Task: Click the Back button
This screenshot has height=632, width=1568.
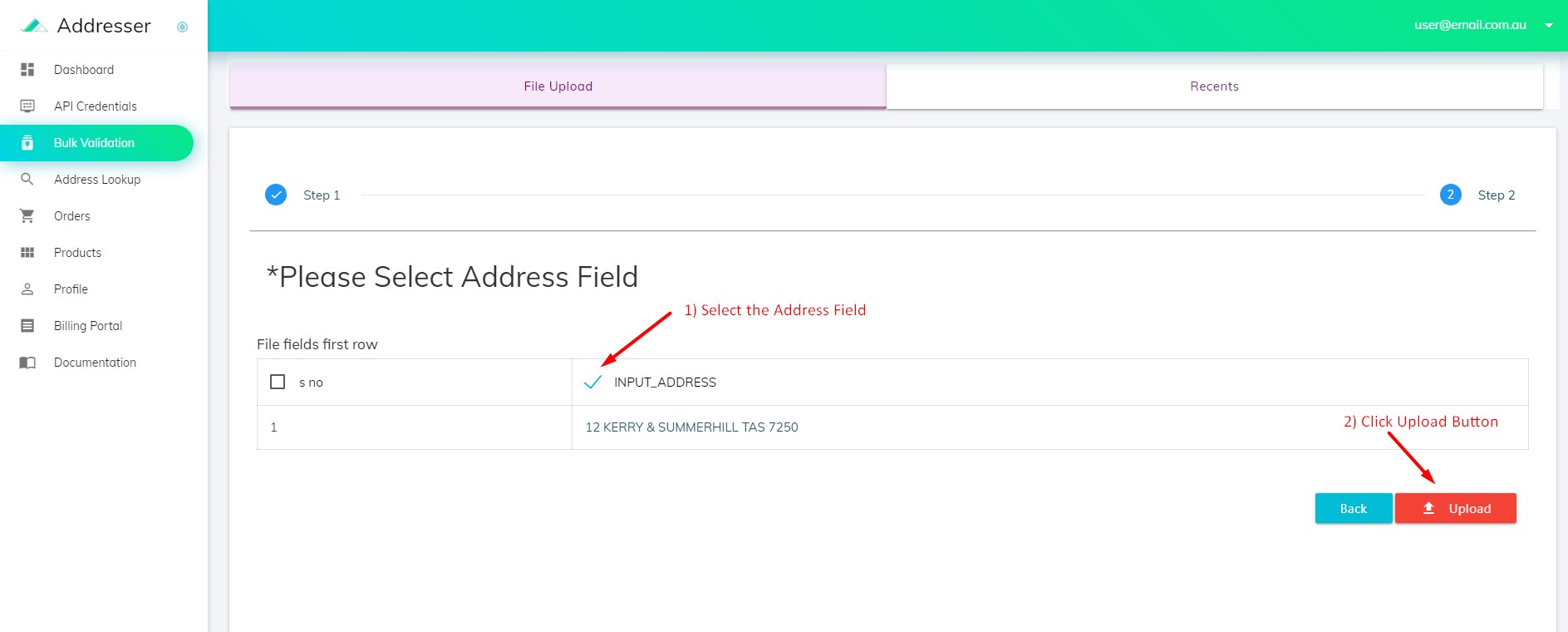Action: 1353,508
